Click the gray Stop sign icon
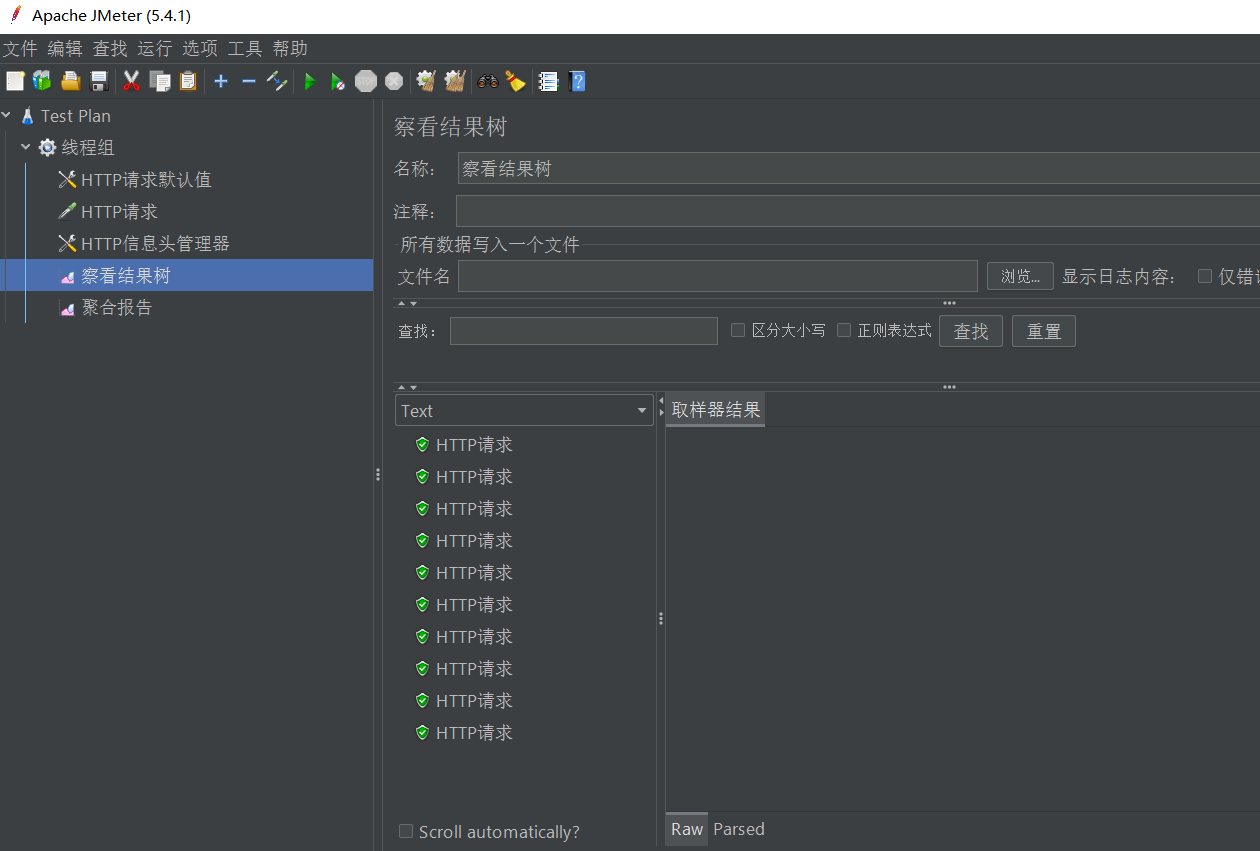1260x851 pixels. tap(366, 81)
